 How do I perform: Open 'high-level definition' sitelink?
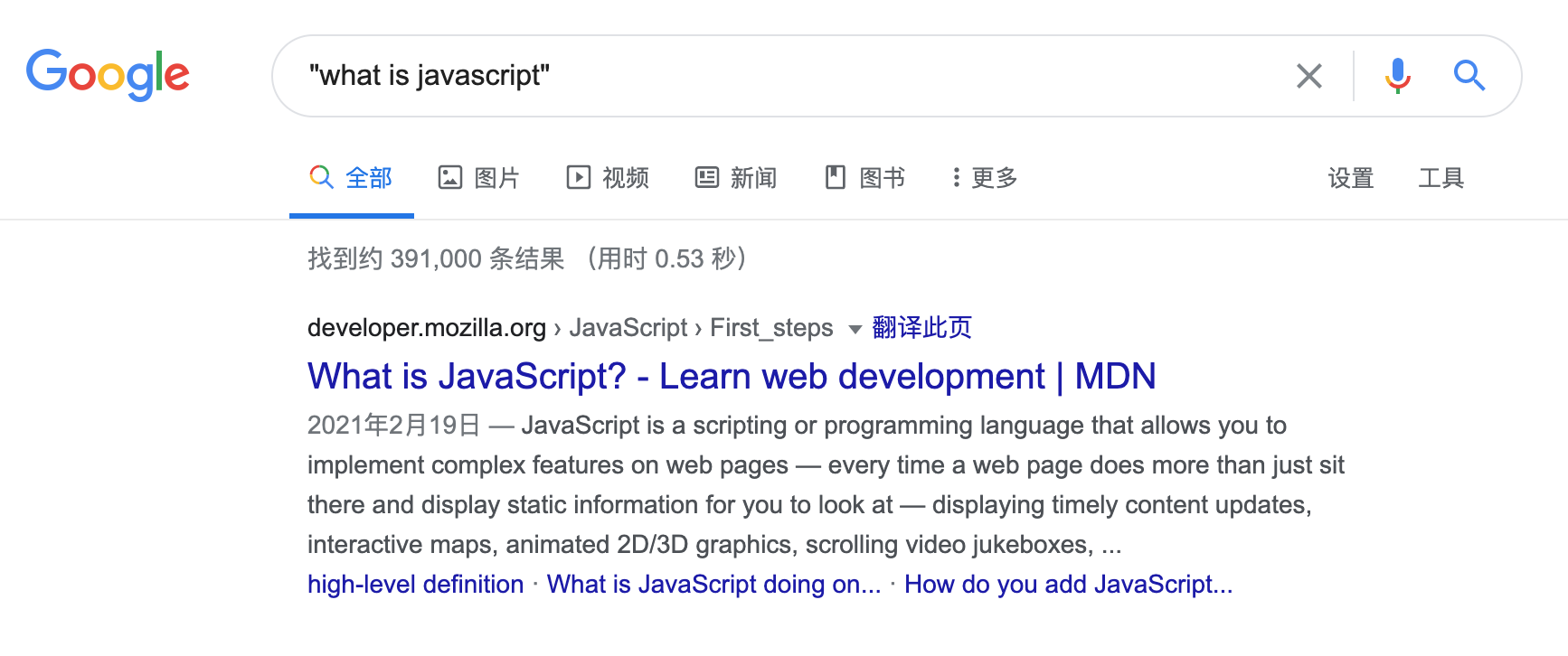(x=415, y=585)
